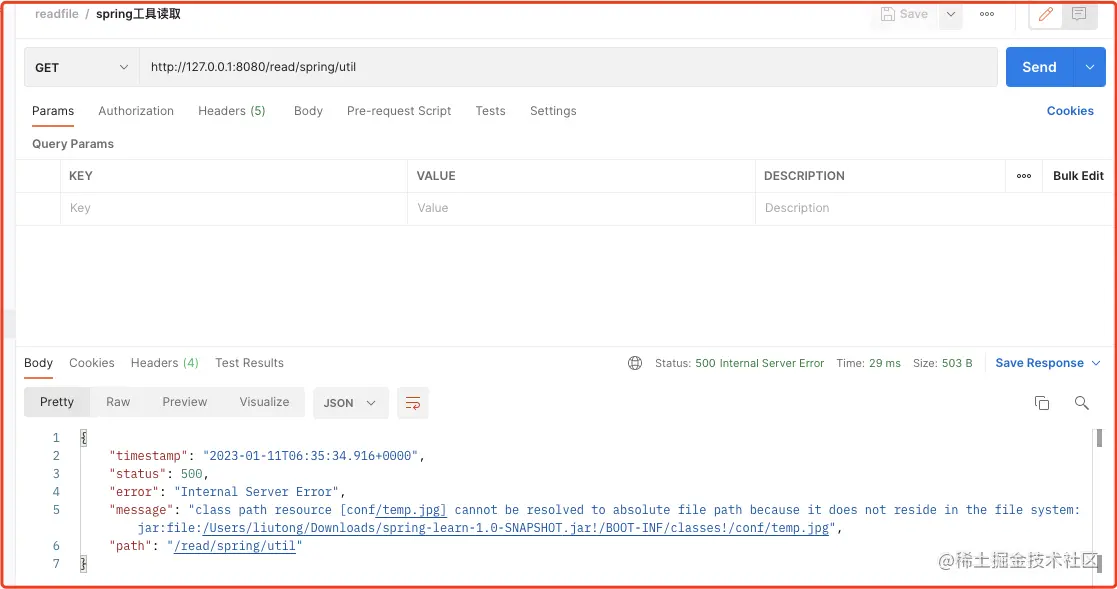1117x589 pixels.
Task: Open the Test Results tab
Action: pyautogui.click(x=249, y=363)
